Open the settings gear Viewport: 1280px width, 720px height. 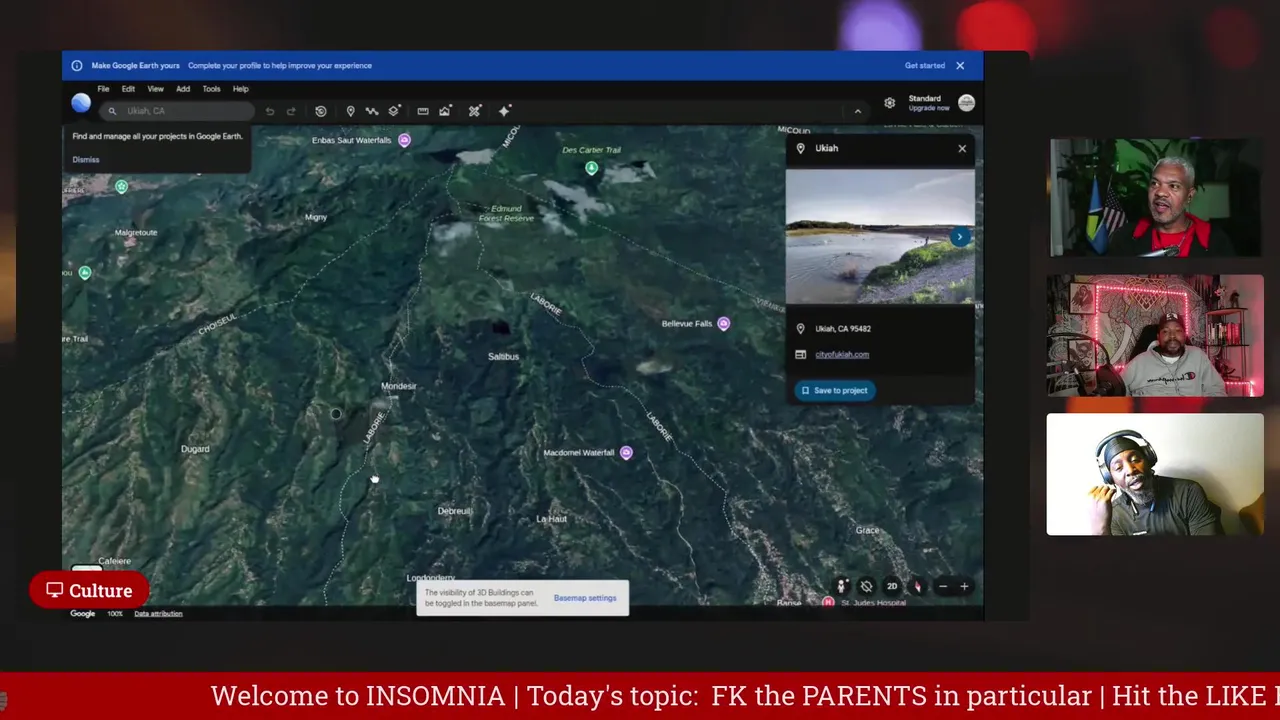tap(889, 103)
